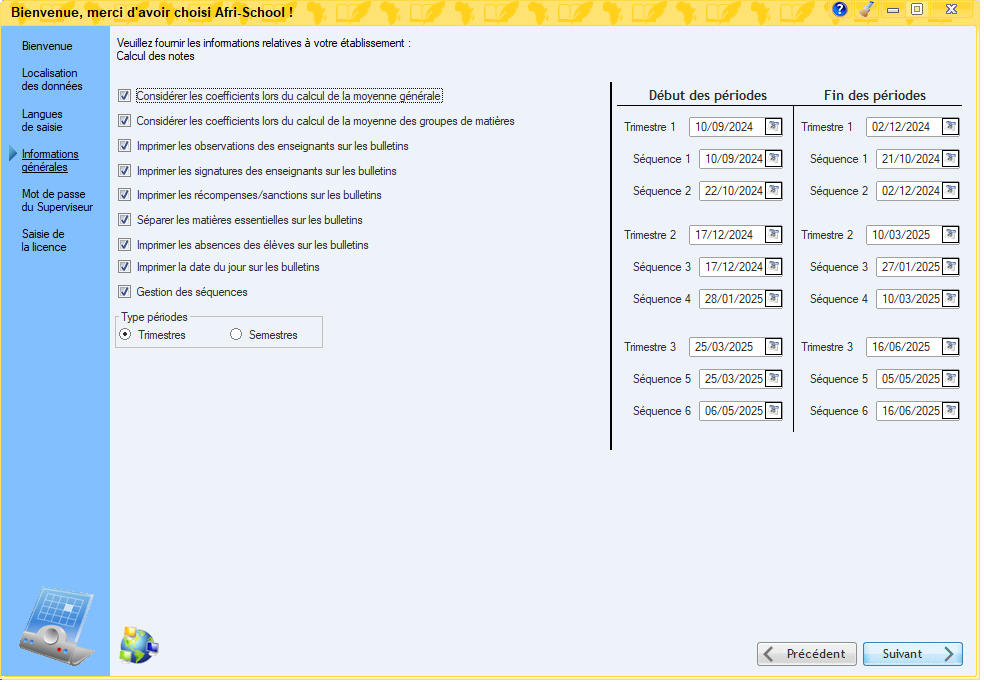Go to Langues de saisie step
The image size is (984, 682).
[42, 121]
